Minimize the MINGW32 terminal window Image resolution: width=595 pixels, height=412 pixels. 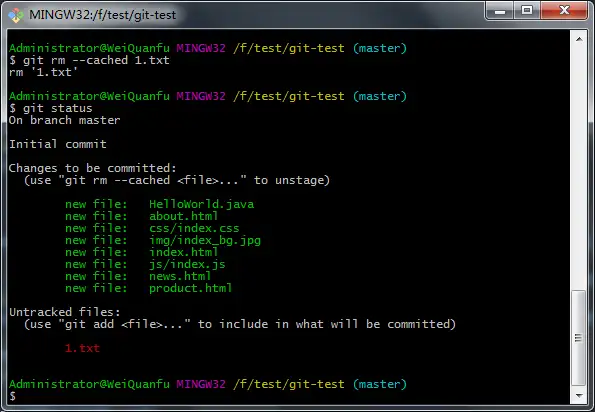click(x=500, y=11)
